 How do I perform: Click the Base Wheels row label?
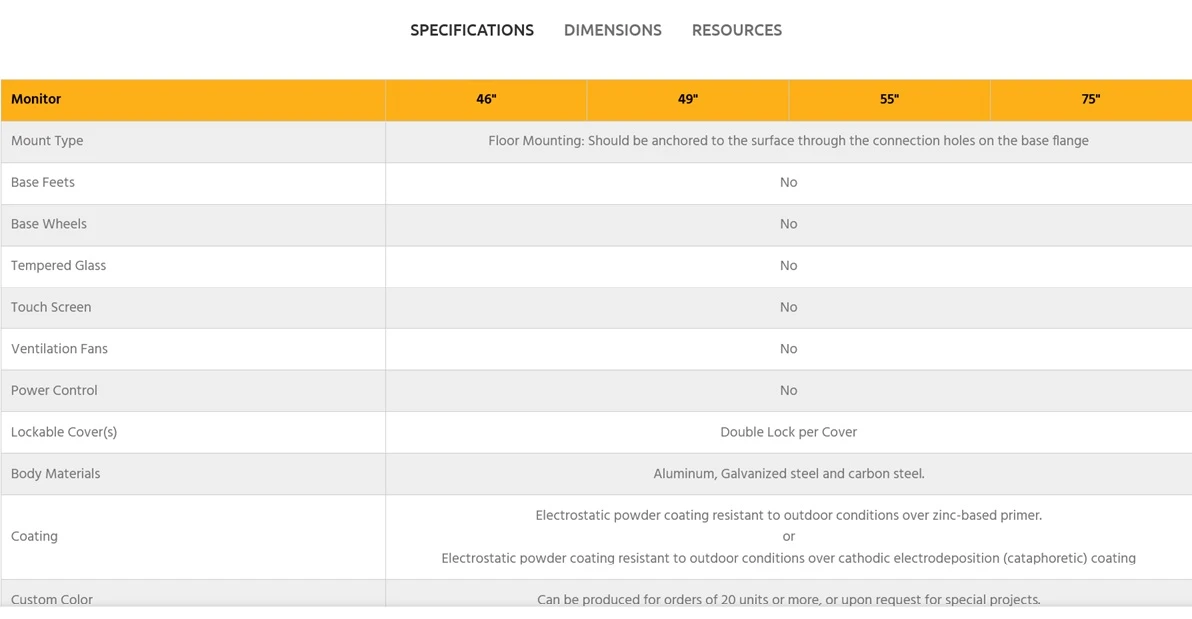(49, 224)
